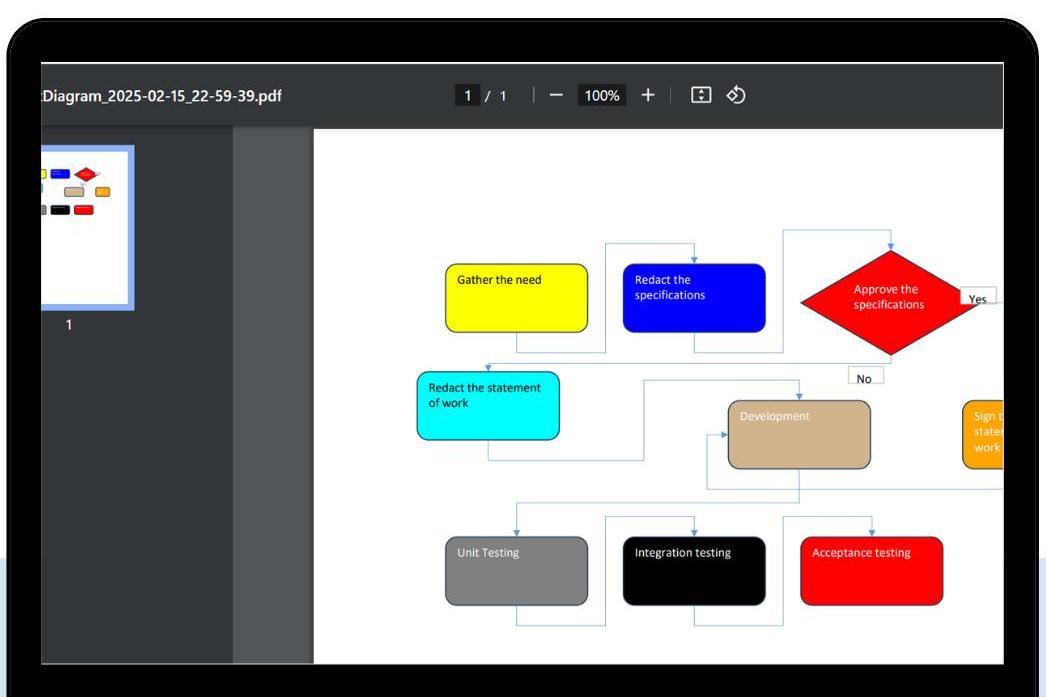The image size is (1046, 697).
Task: Select the page number input field
Action: pos(466,93)
